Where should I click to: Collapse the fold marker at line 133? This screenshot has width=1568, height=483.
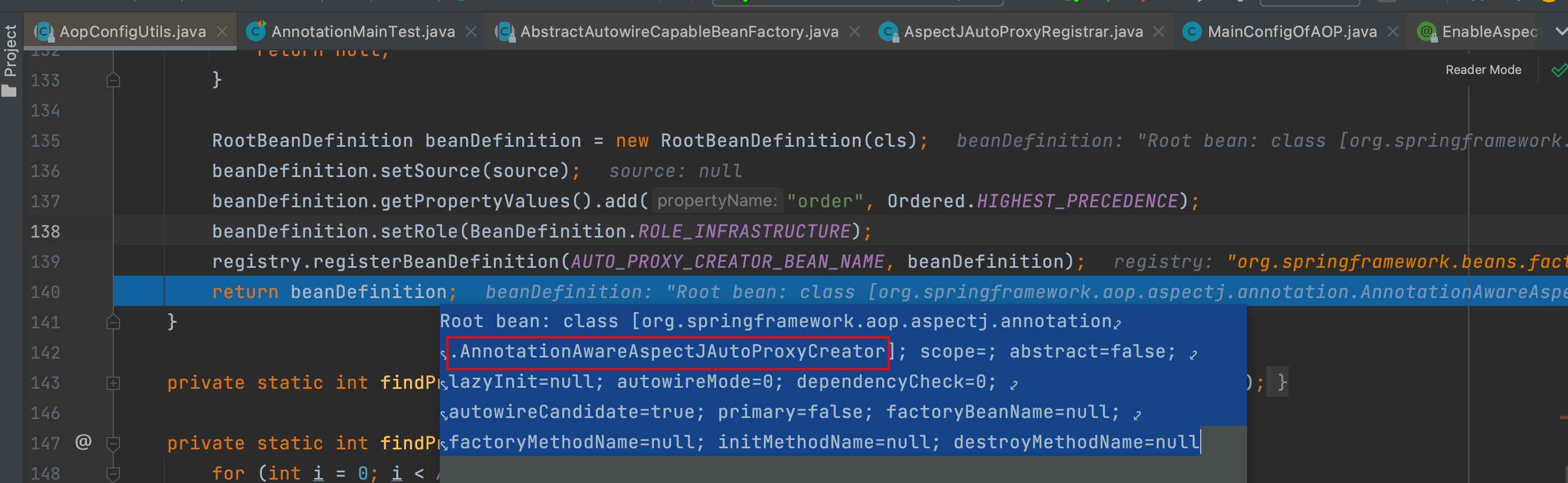tap(113, 80)
